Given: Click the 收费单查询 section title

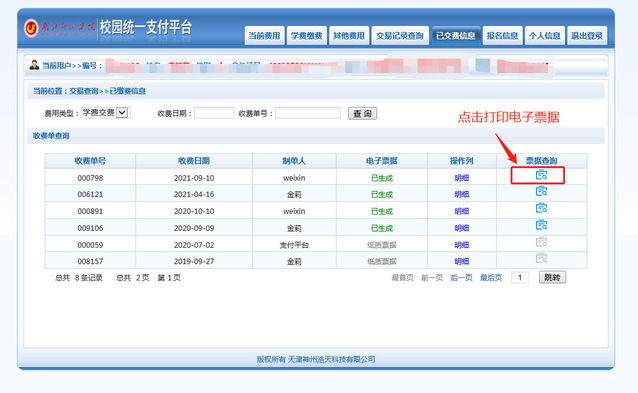Looking at the screenshot, I should pos(51,135).
